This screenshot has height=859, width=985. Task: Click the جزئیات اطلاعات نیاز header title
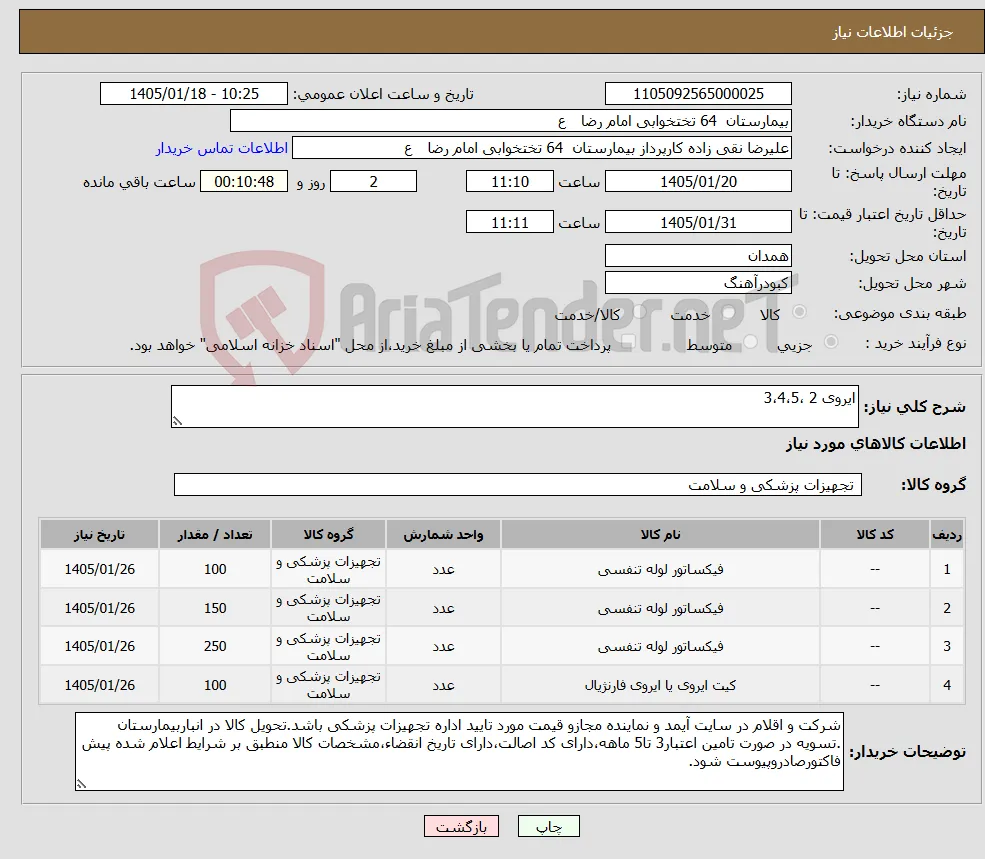(x=893, y=32)
